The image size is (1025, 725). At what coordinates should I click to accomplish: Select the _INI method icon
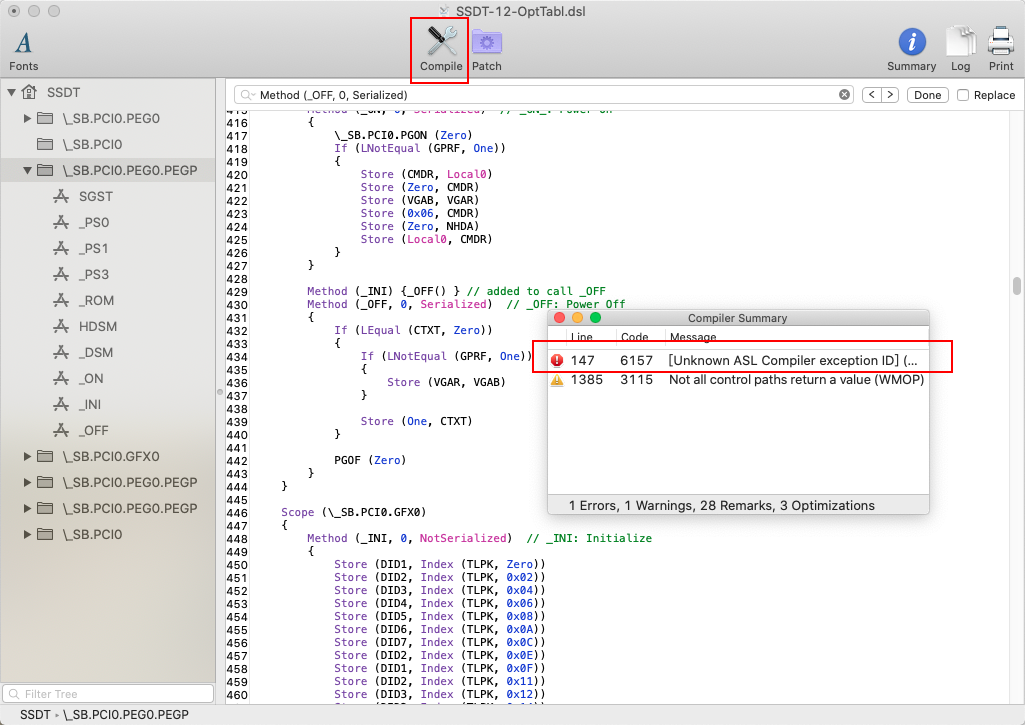point(61,405)
